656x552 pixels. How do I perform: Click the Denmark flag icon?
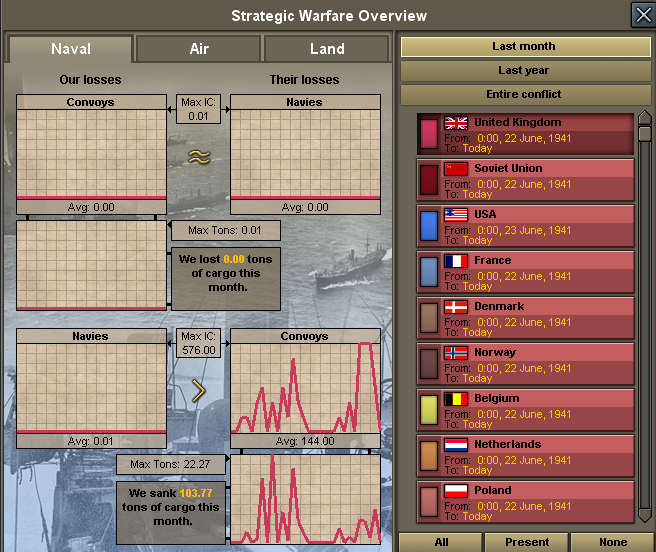point(456,307)
